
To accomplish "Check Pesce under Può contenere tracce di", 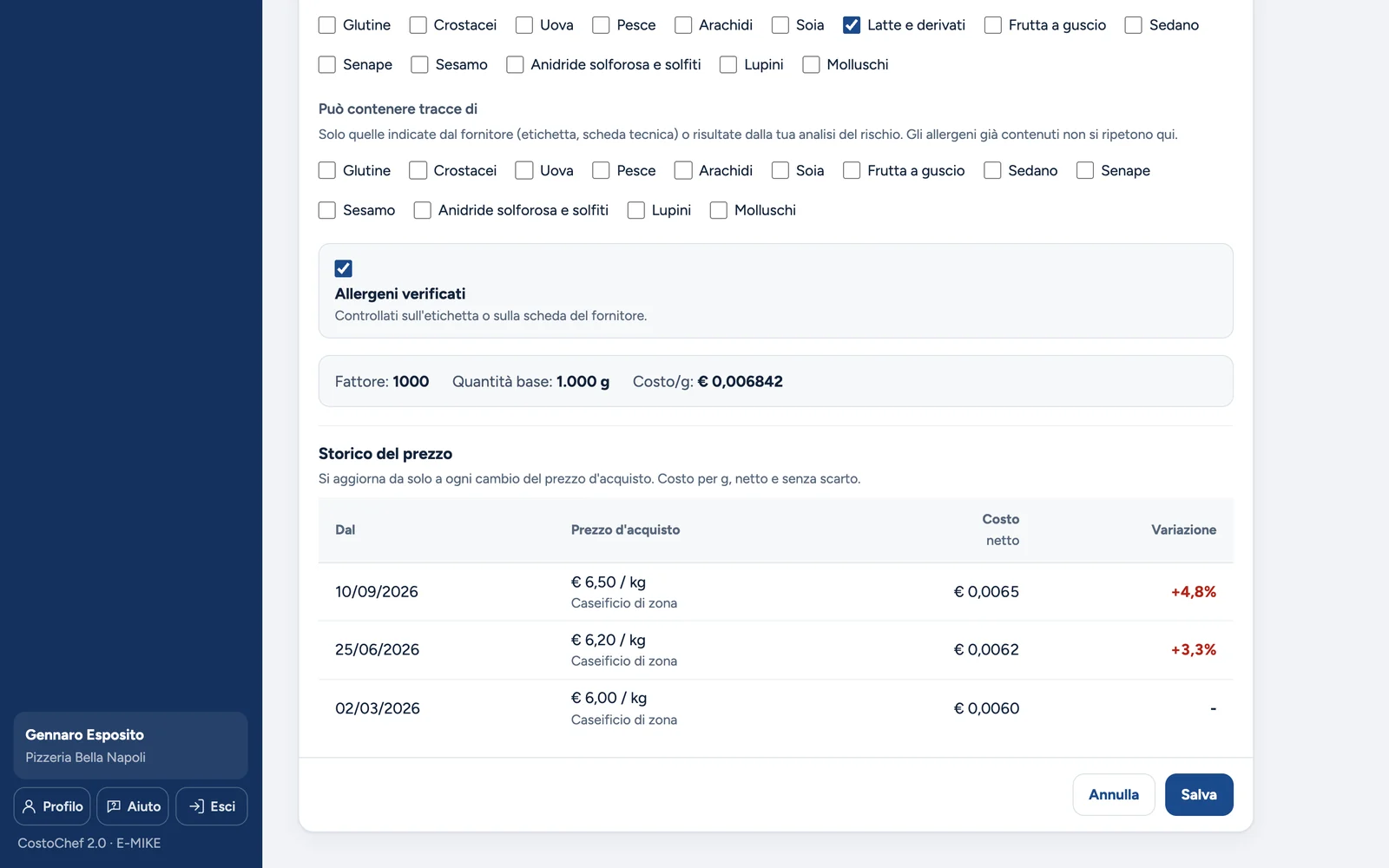I will [601, 170].
